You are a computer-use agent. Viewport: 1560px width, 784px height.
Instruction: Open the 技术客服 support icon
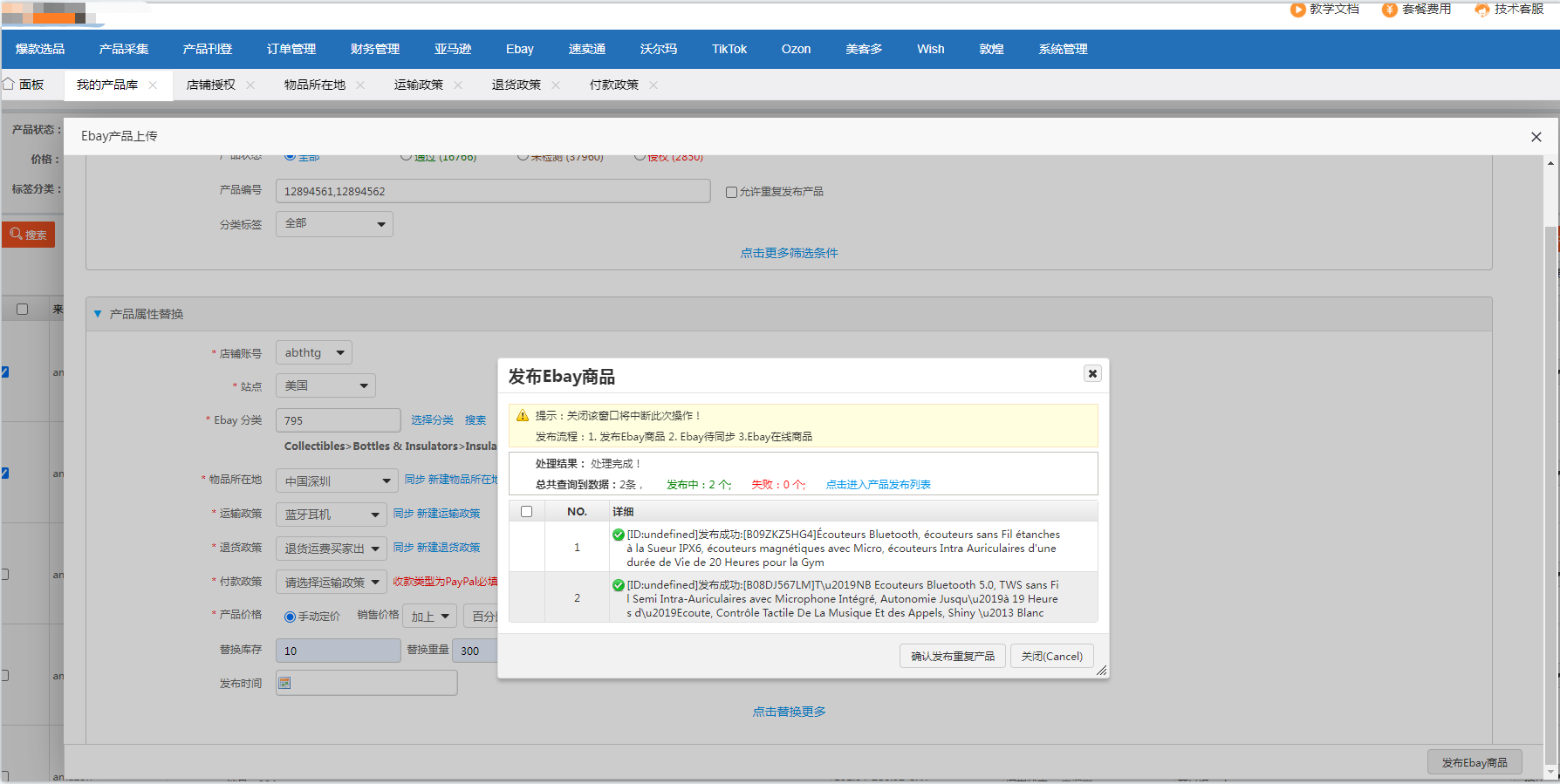pos(1482,10)
